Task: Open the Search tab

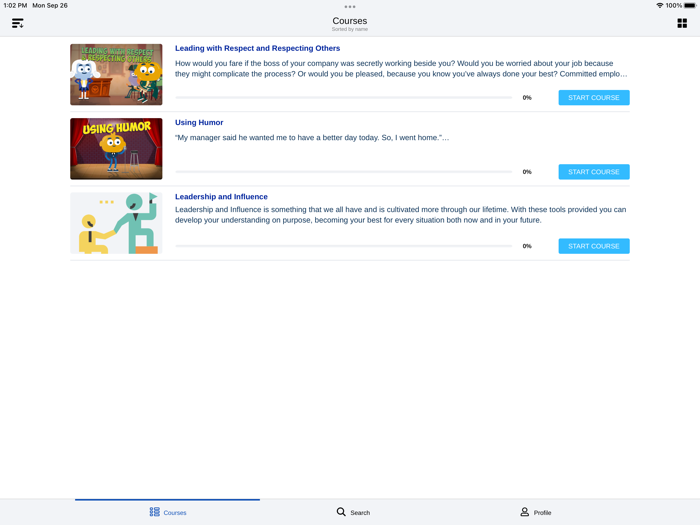Action: [353, 512]
